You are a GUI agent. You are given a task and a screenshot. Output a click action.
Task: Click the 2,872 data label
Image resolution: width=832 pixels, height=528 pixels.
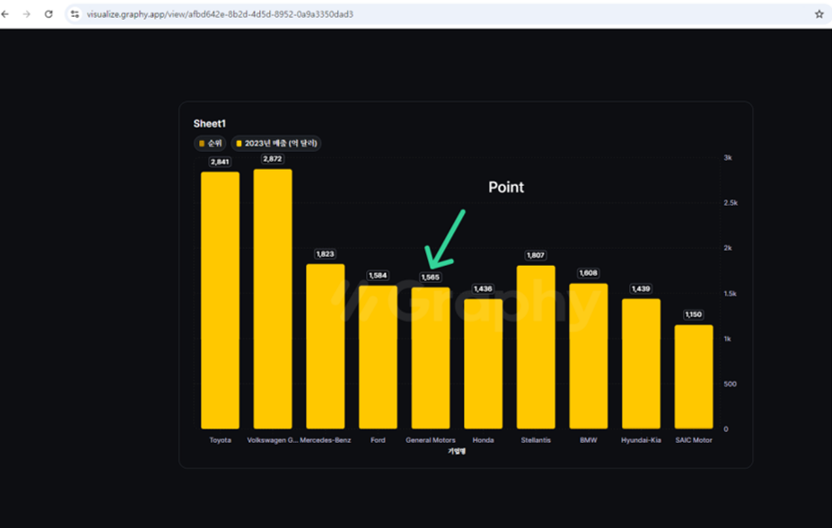273,159
